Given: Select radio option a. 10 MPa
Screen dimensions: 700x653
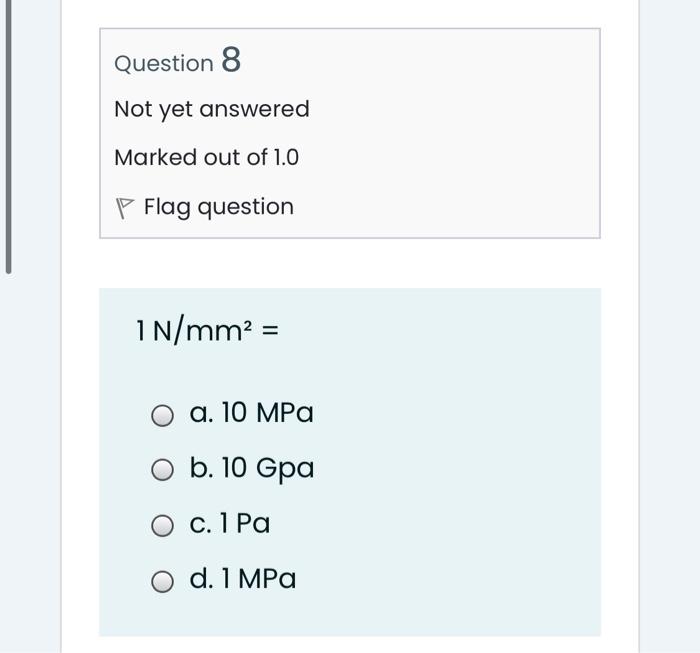Looking at the screenshot, I should [x=162, y=416].
